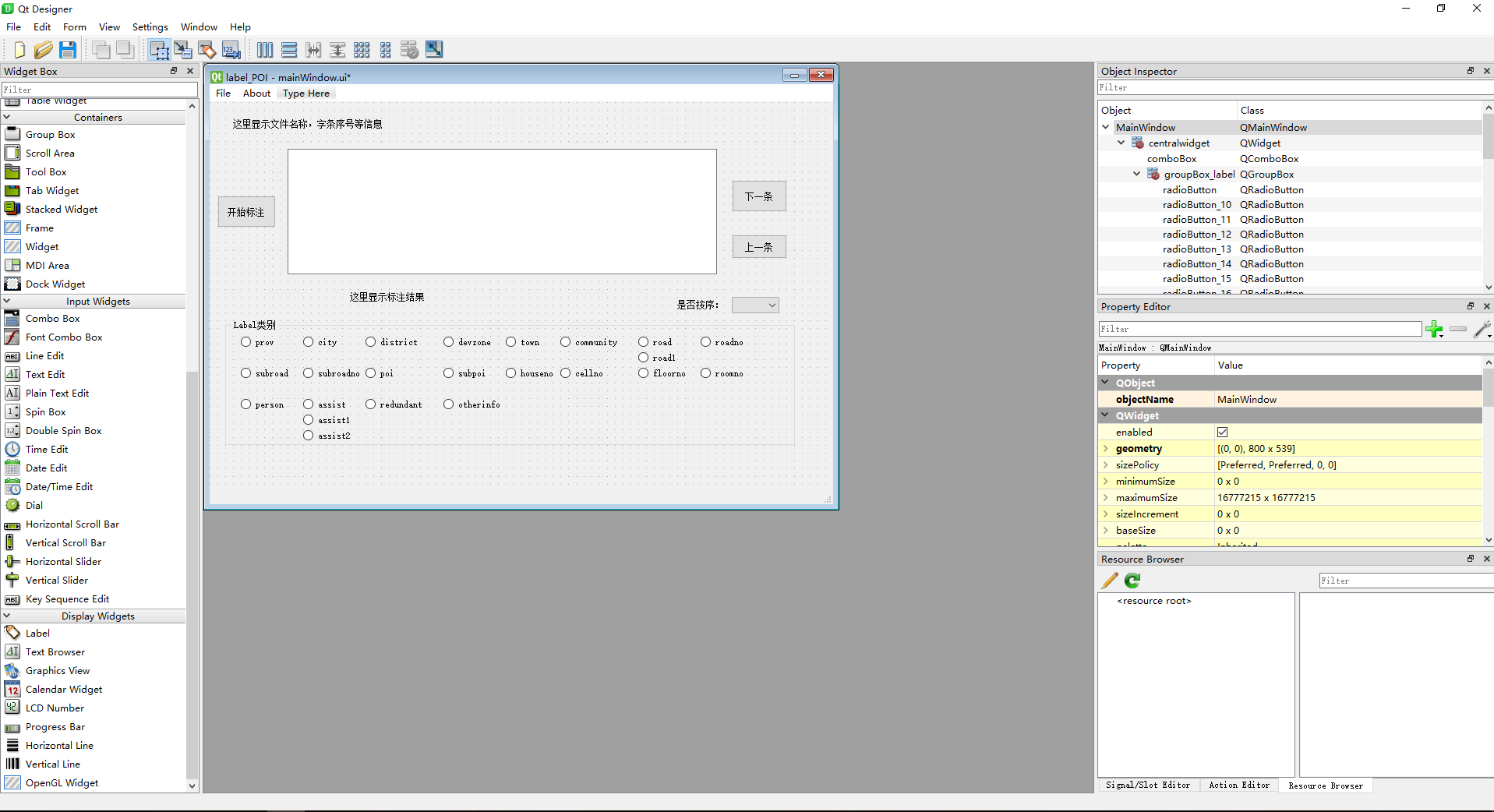Switch to Edit Signals/Slots mode icon

click(x=183, y=50)
